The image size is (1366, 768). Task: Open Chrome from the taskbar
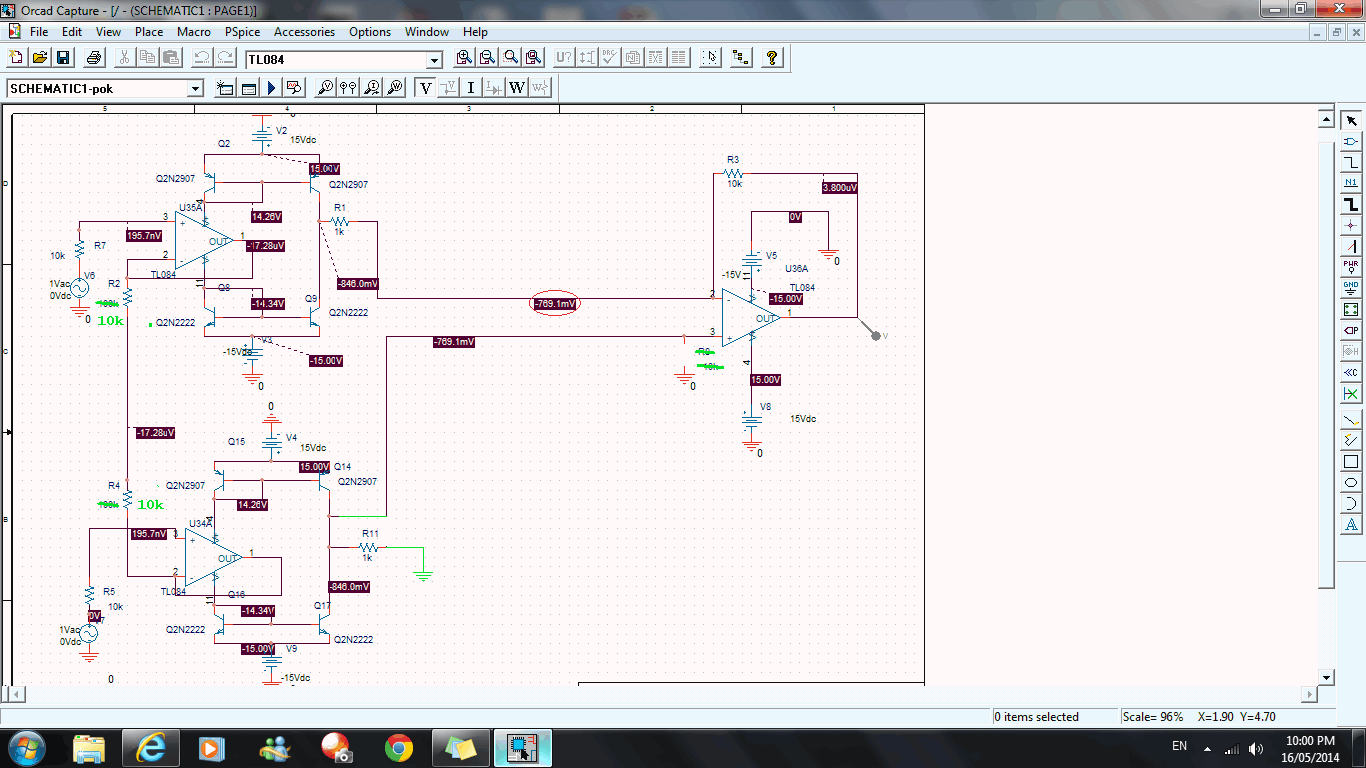(x=398, y=747)
